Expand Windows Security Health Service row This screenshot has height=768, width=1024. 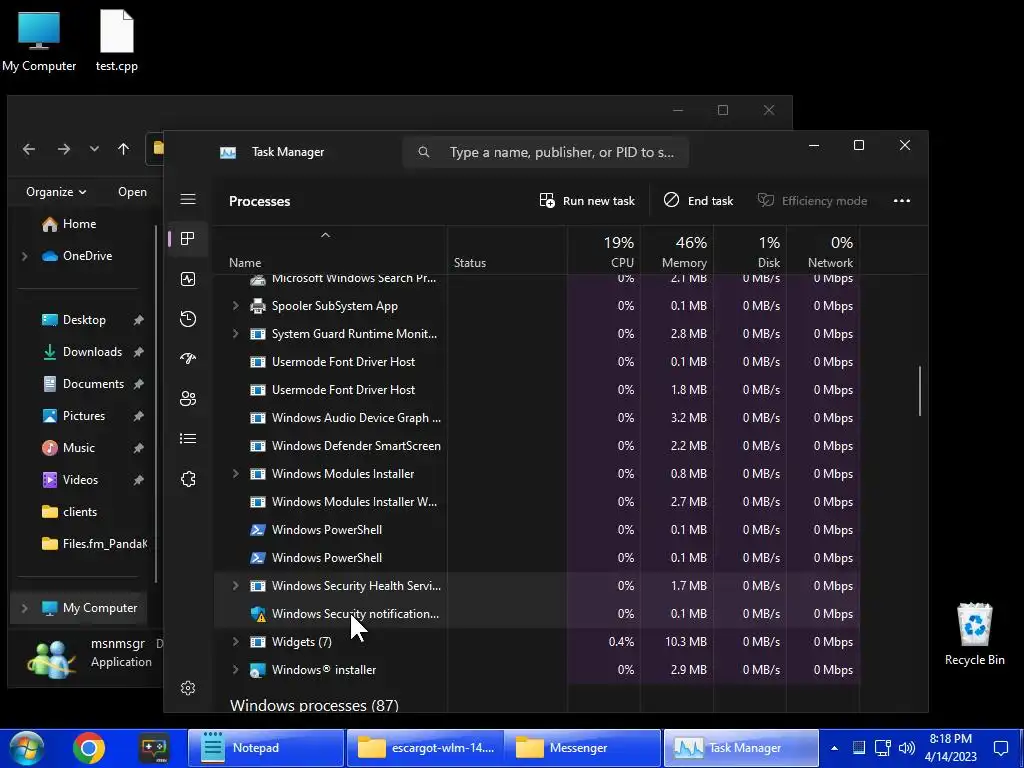[x=236, y=586]
